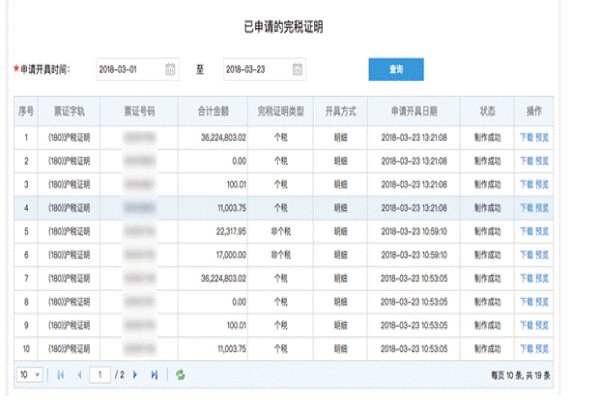Click 预览 link in row 7
600x400 pixels.
542,278
